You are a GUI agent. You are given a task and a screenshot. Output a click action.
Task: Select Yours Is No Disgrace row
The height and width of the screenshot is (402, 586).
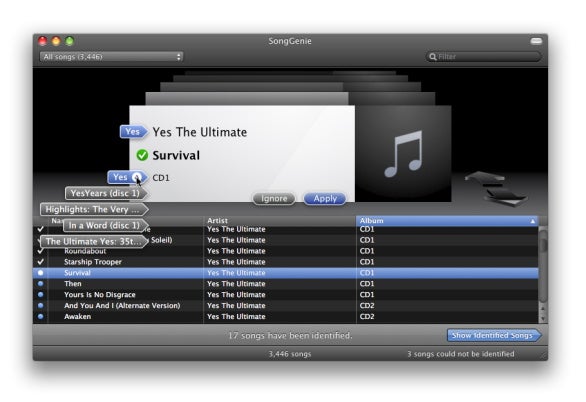click(286, 295)
